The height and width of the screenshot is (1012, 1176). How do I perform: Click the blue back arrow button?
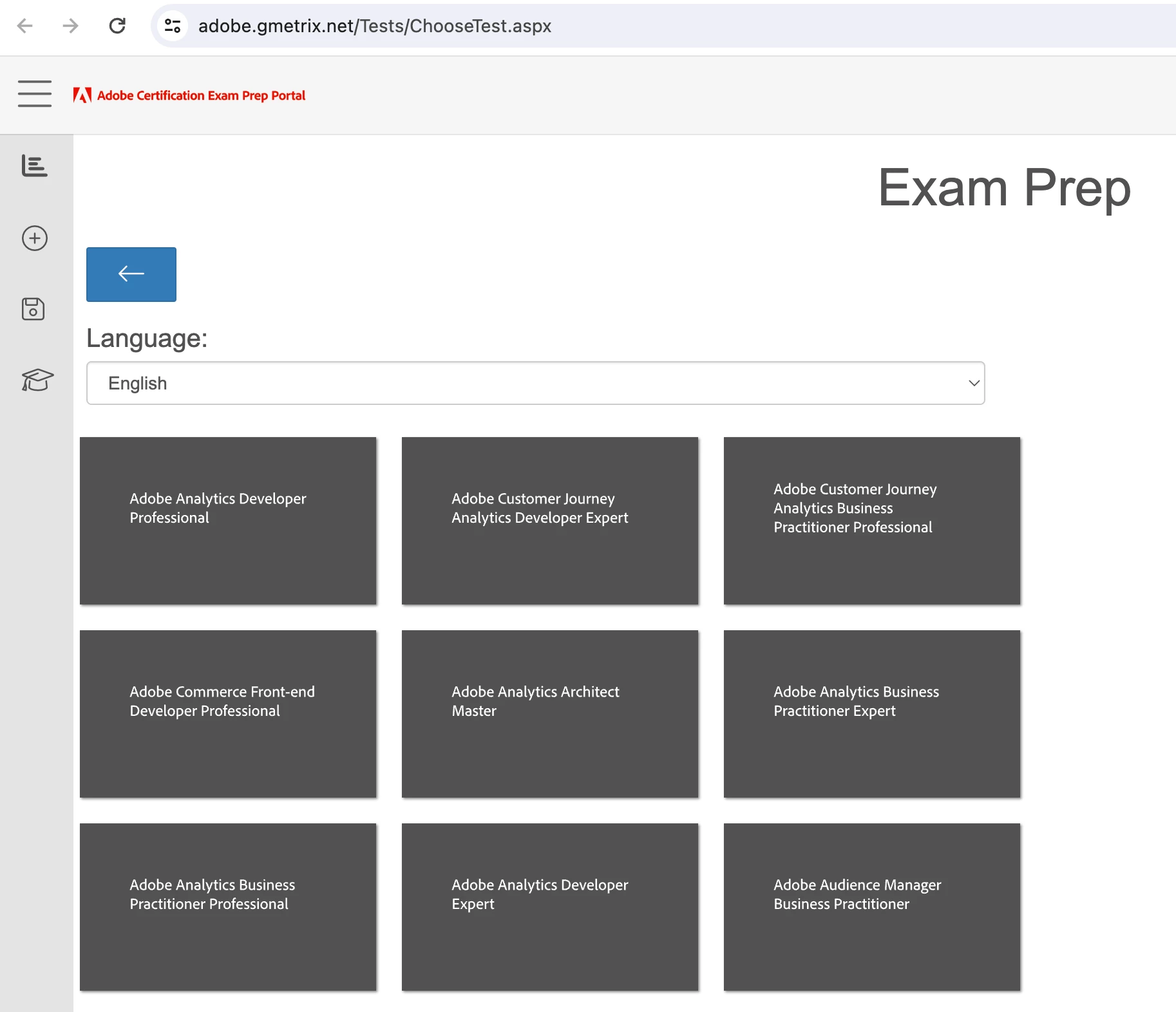click(x=131, y=274)
